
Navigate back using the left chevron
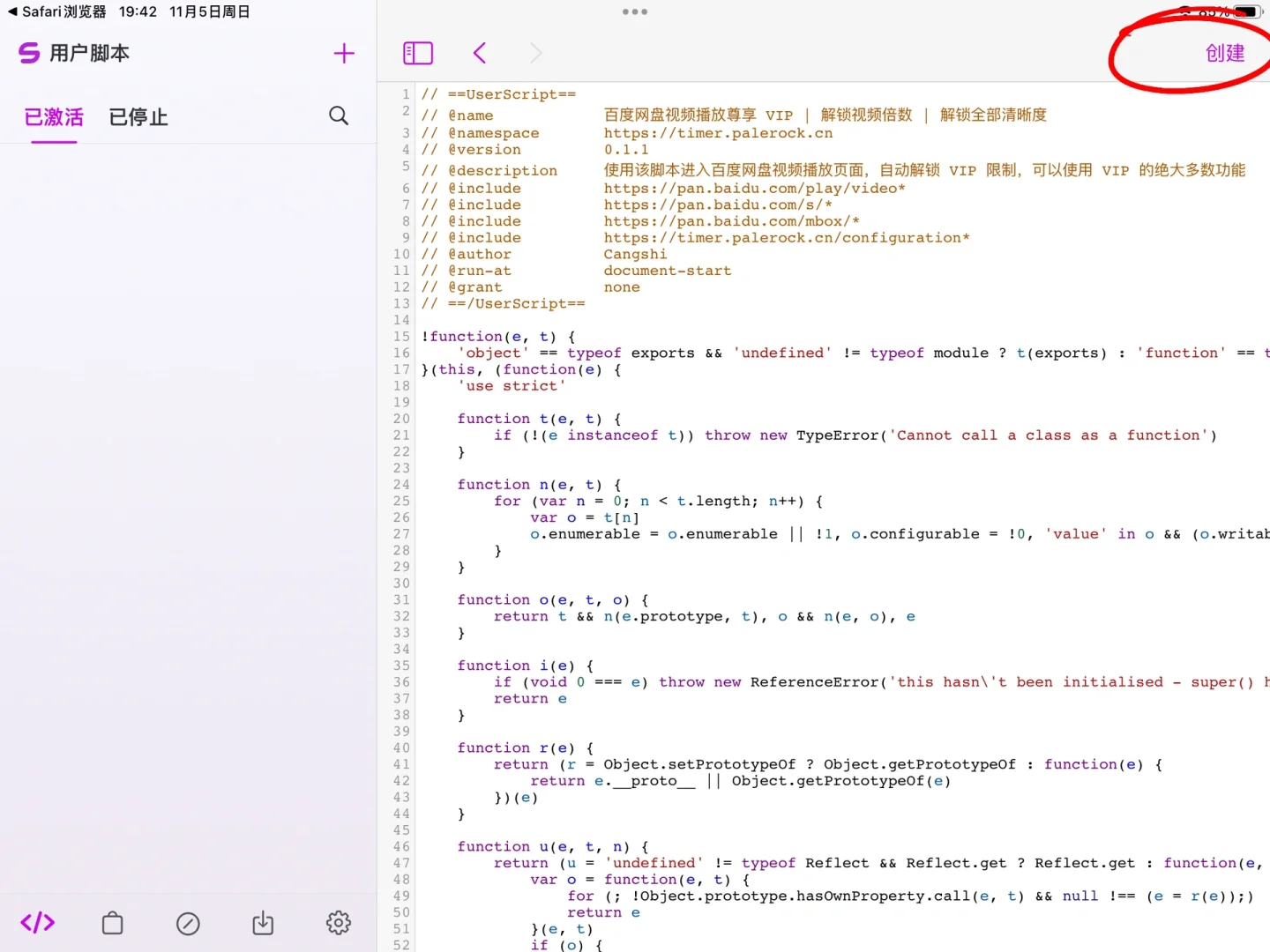tap(479, 53)
